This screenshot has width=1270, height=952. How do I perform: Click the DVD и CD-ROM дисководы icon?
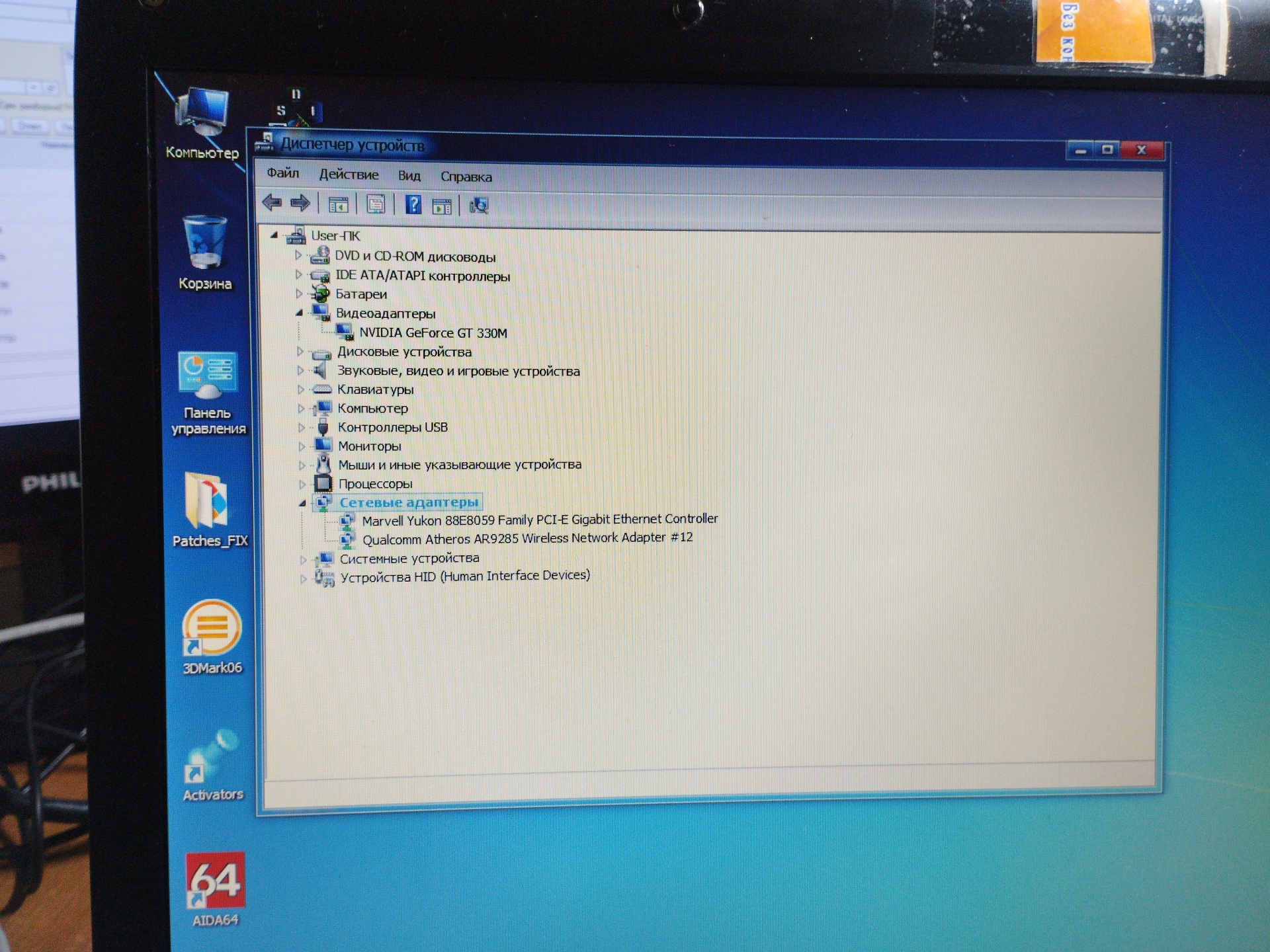click(x=320, y=255)
